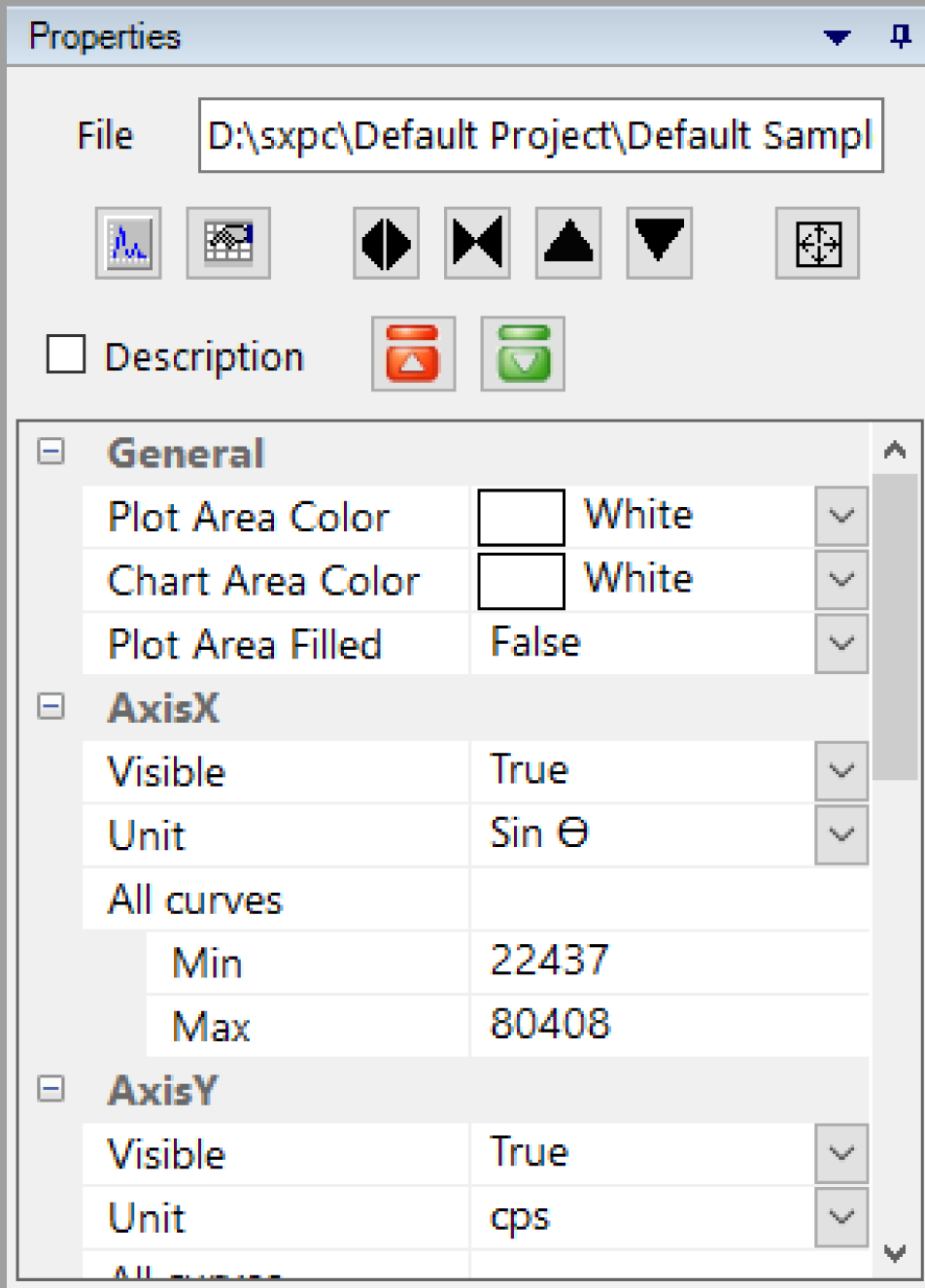Collapse the AxisX section
Screen dimensions: 925x1288
coord(51,707)
